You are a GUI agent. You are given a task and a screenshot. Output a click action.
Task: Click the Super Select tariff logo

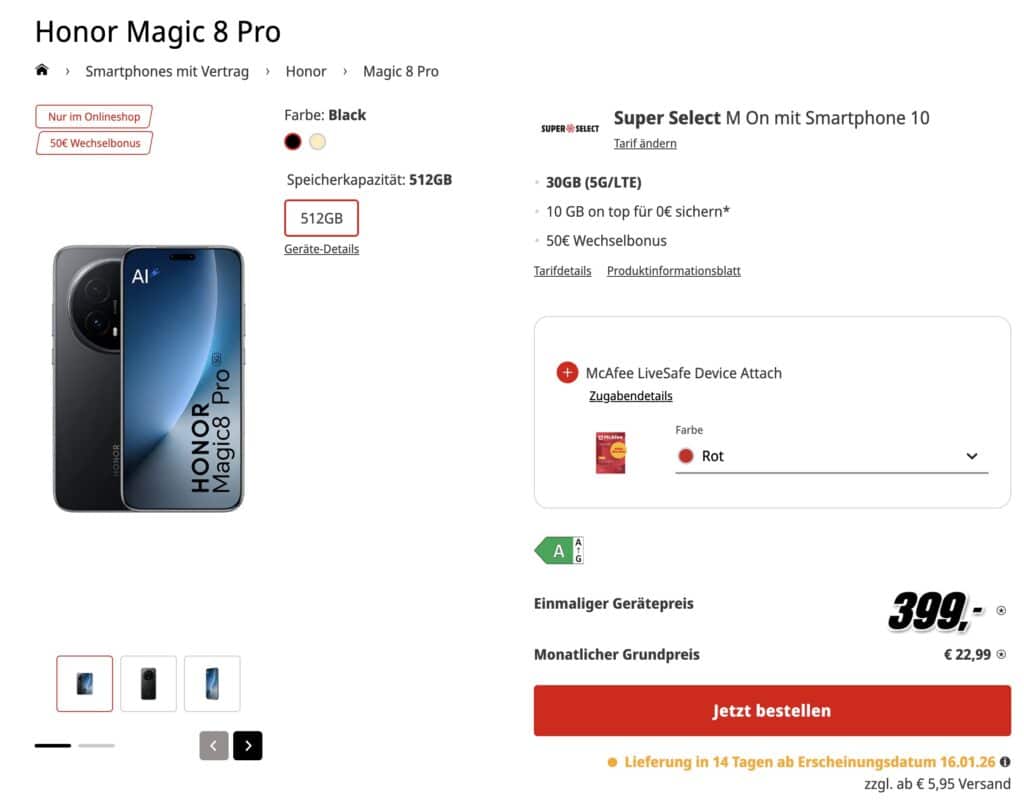pos(570,128)
